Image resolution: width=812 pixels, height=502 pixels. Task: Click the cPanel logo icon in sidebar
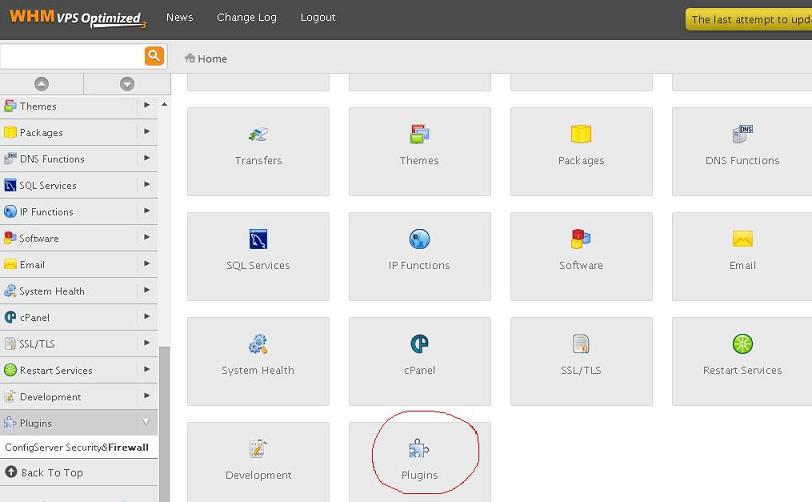click(x=10, y=317)
